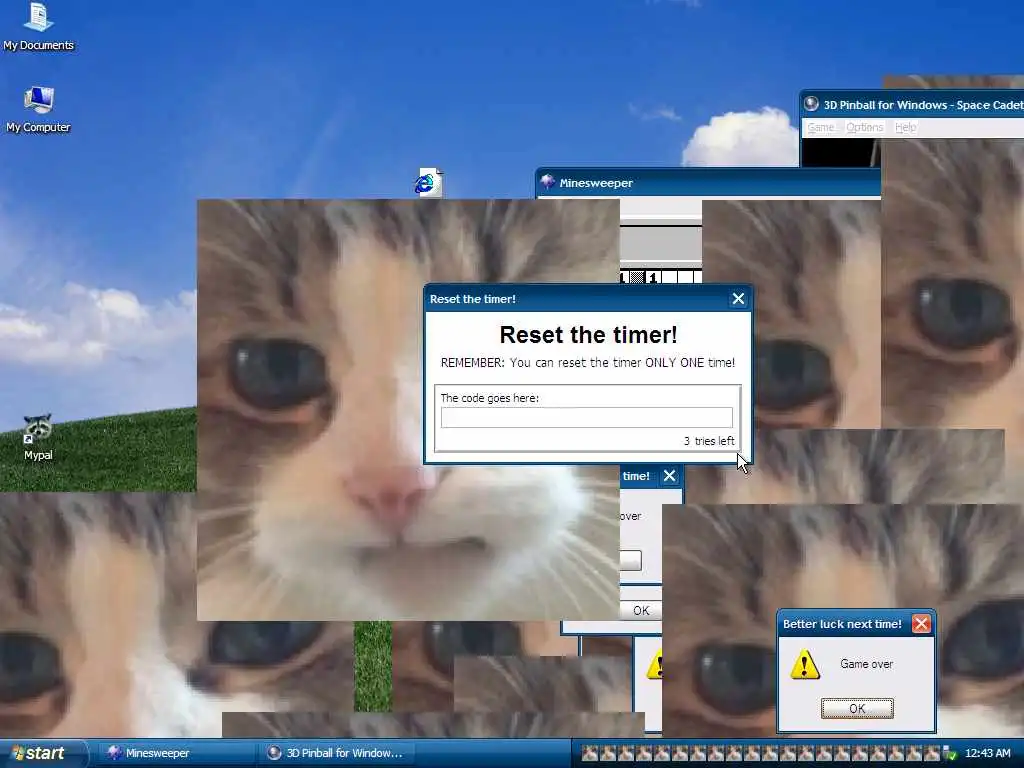Close the Reset the timer dialog
This screenshot has width=1024, height=768.
pyautogui.click(x=738, y=298)
